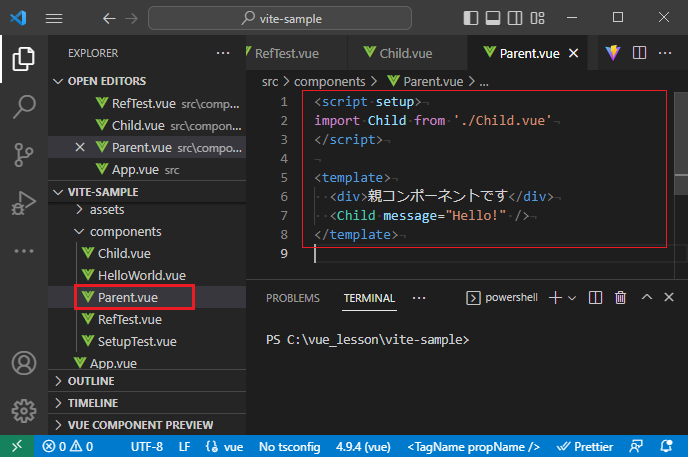Close the Parent.vue editor tab
This screenshot has width=688, height=457.
pos(573,53)
